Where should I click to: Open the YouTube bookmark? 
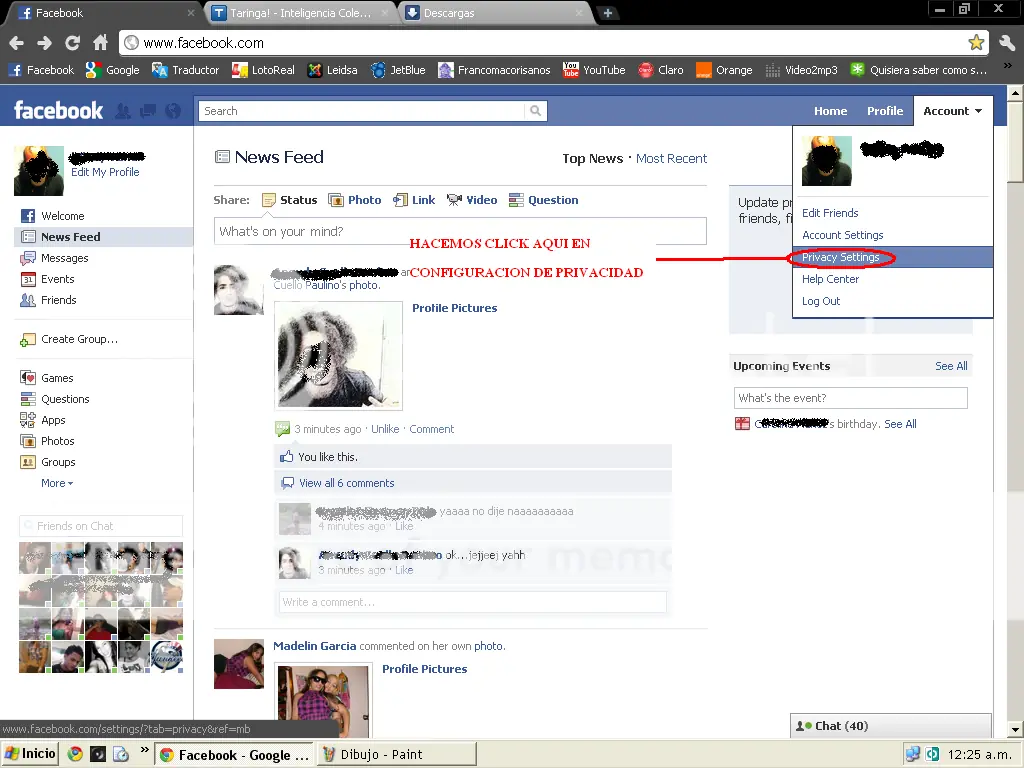tap(594, 70)
